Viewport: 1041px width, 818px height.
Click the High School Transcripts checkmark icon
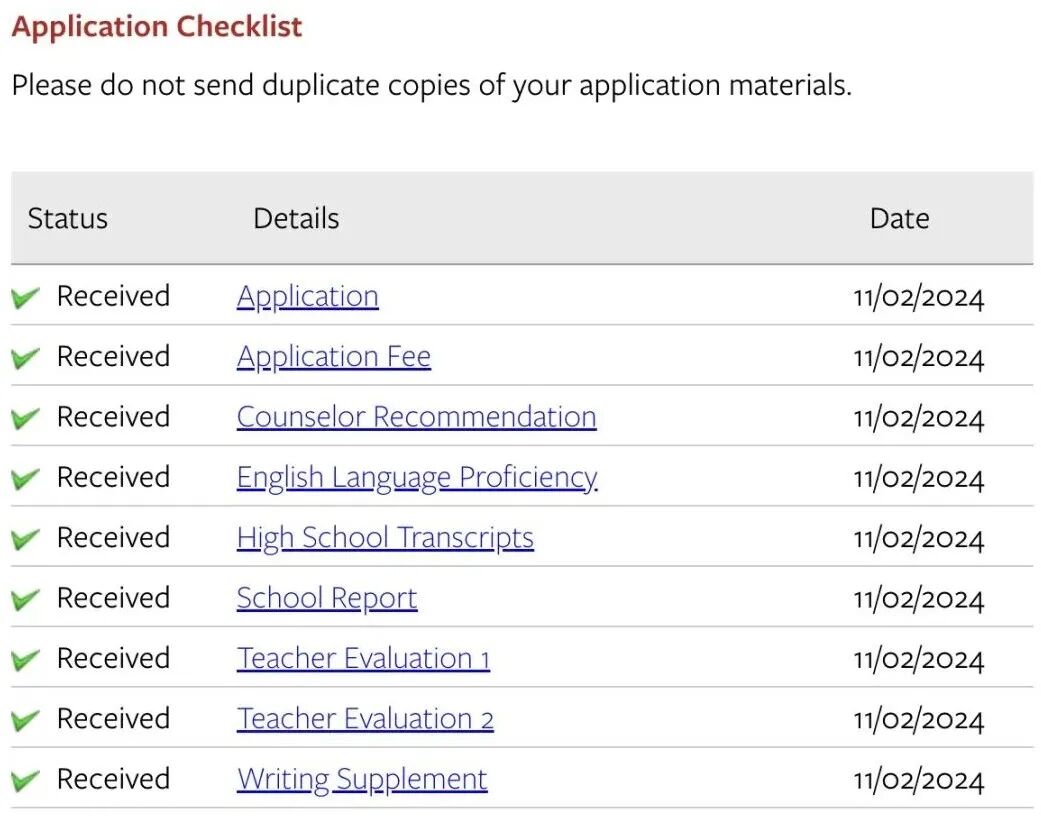click(x=26, y=538)
